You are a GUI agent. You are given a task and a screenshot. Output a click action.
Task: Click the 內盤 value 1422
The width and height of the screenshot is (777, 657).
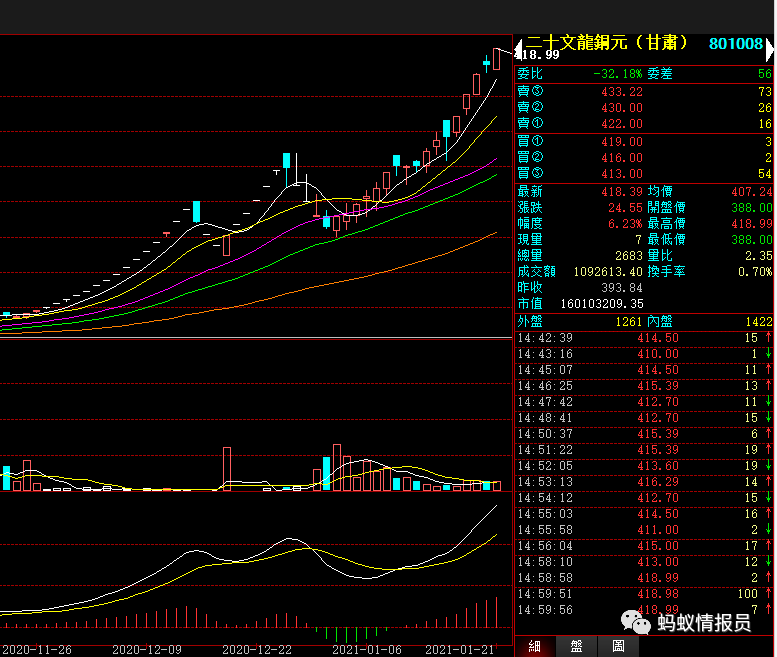(759, 322)
